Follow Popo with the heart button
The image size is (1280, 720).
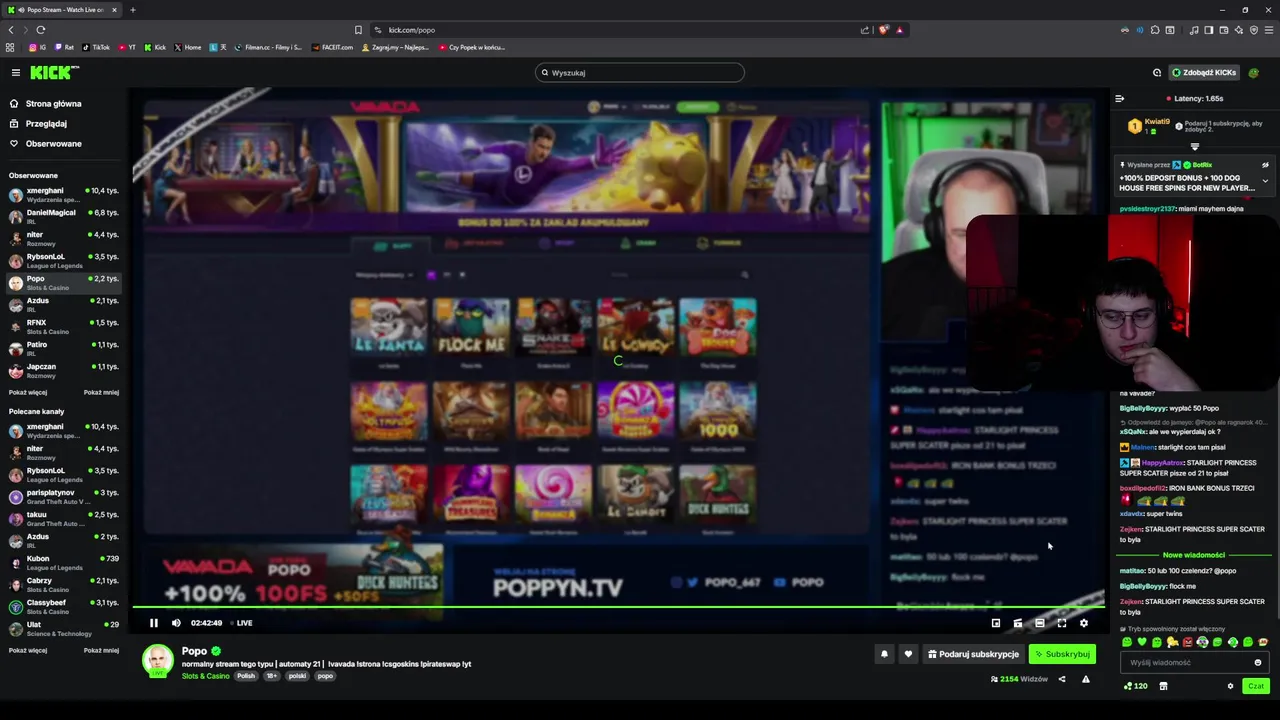coord(908,654)
